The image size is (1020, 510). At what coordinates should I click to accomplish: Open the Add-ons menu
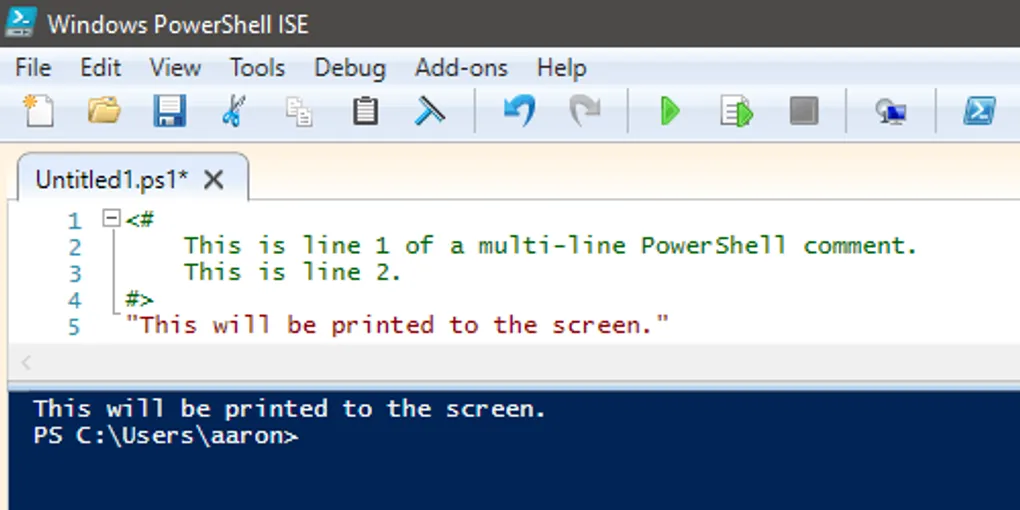coord(461,68)
